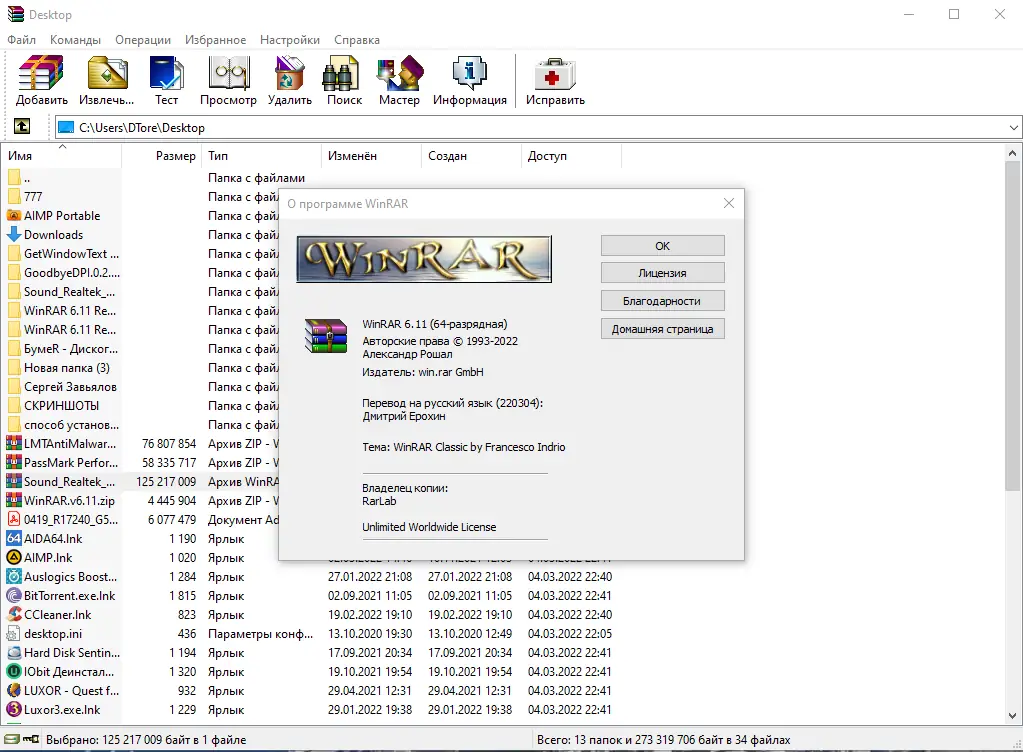Click the Добавить (Add) toolbar icon
The image size is (1023, 752).
[41, 81]
